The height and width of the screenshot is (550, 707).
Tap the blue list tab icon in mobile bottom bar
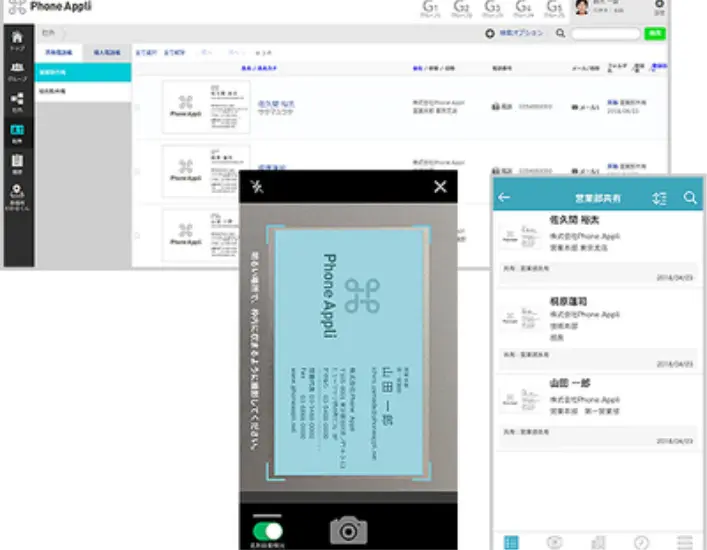[511, 542]
